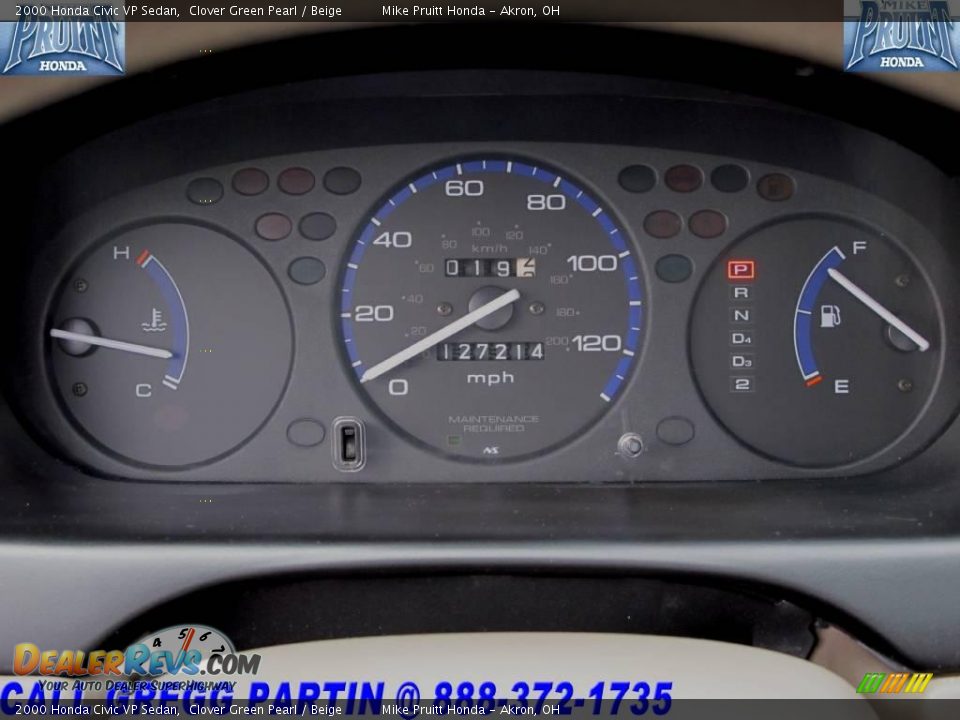
Task: Click "2000 Honda Civic VP Sedan" in header caption
Action: coord(97,10)
